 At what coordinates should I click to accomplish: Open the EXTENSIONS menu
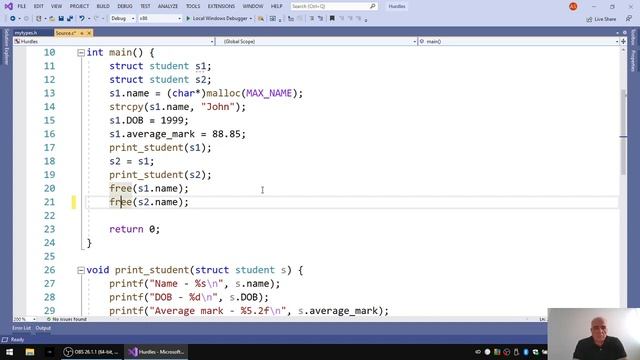click(221, 6)
